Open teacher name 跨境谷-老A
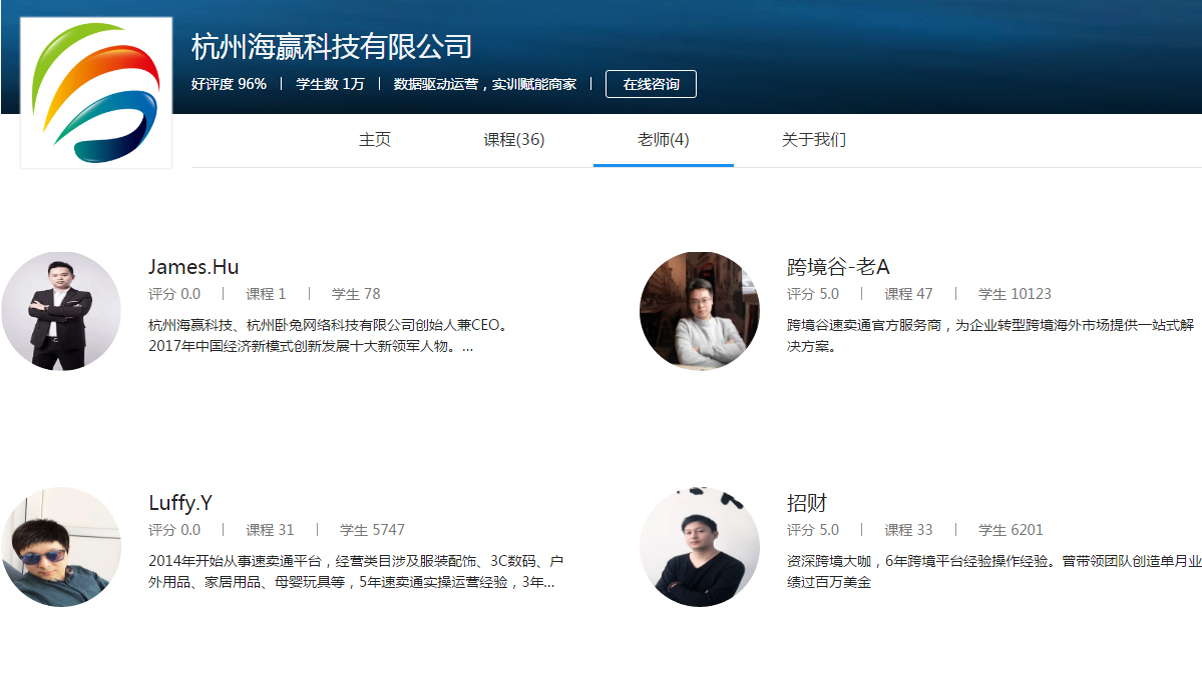The height and width of the screenshot is (683, 1202). (838, 267)
